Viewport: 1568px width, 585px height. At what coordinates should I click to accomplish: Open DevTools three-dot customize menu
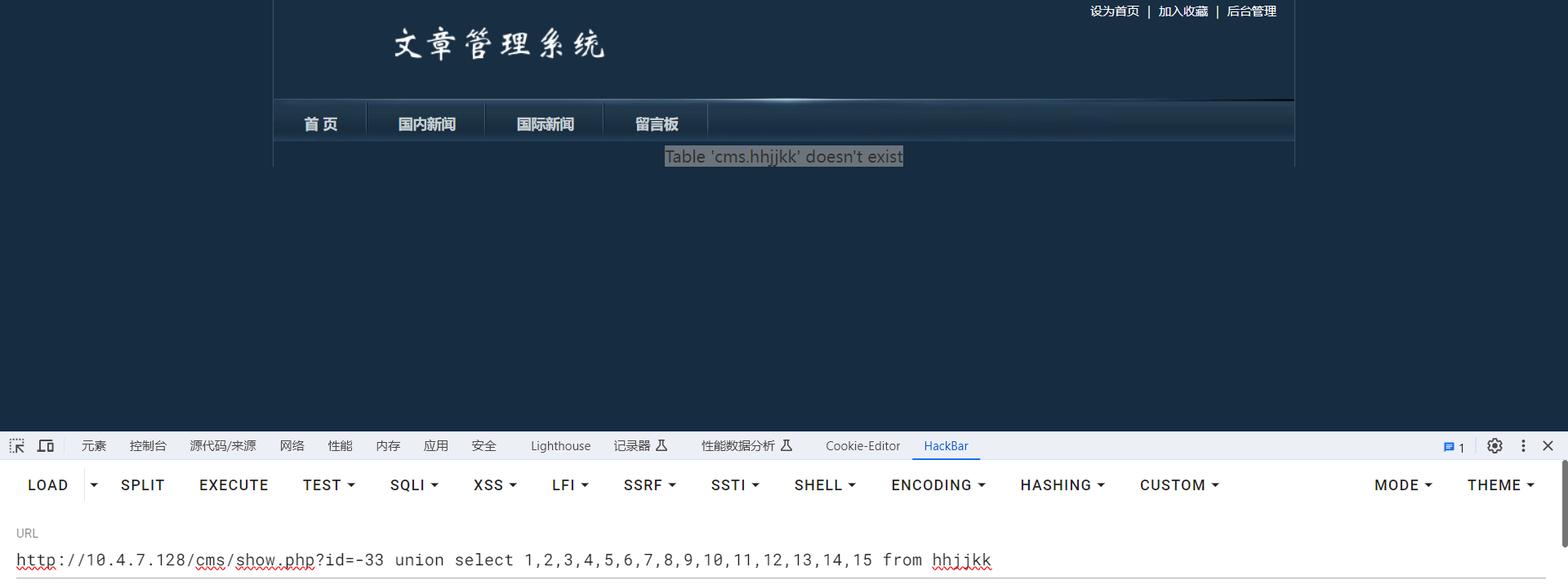point(1523,446)
